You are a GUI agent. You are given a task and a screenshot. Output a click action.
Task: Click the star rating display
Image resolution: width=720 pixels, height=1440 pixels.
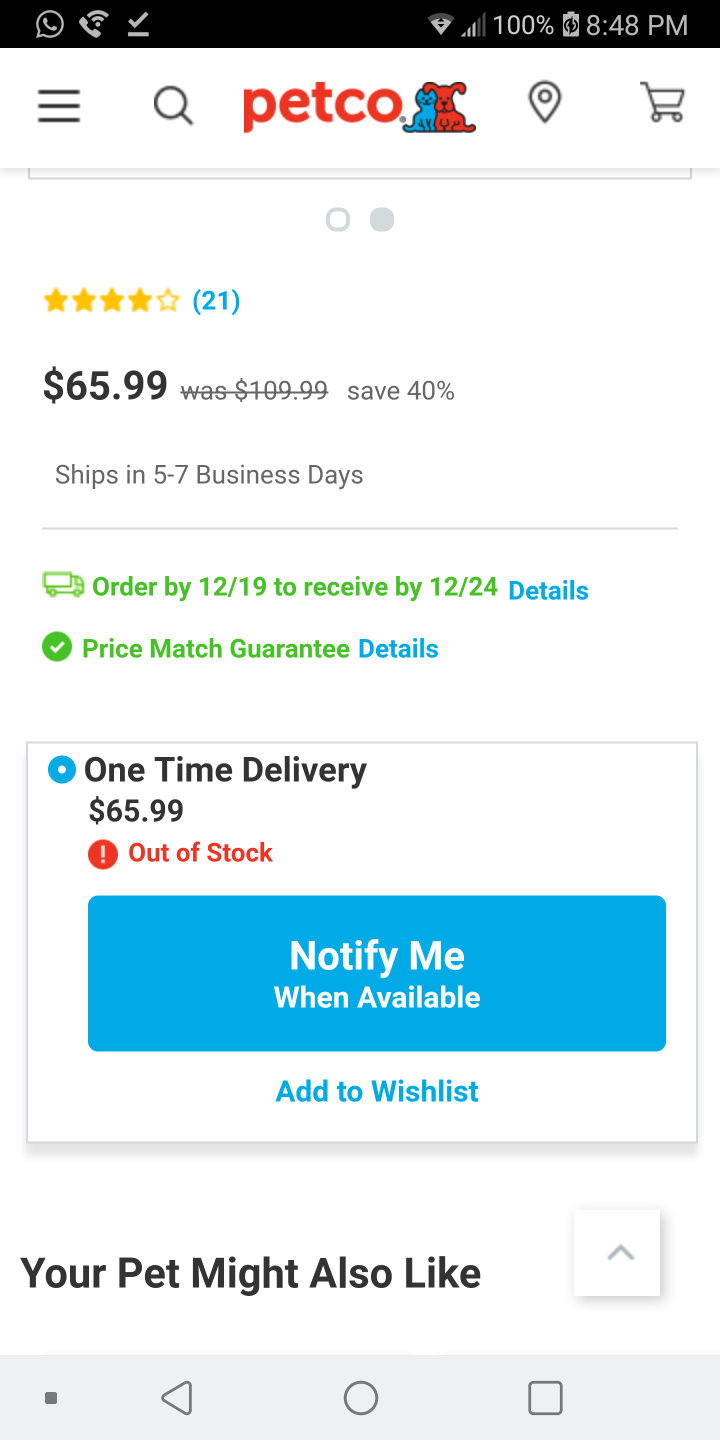(x=111, y=300)
